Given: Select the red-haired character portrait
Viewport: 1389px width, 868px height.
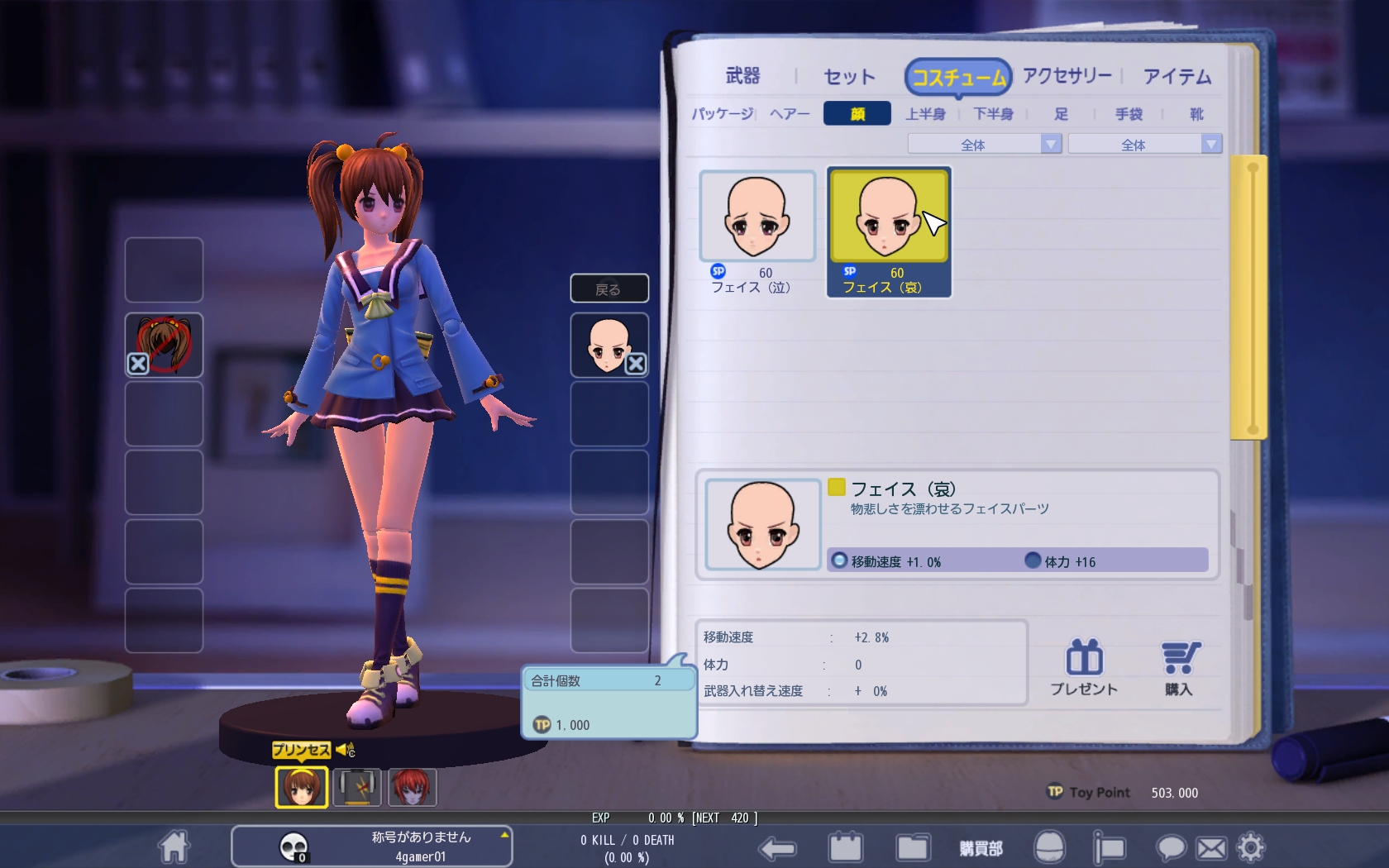Looking at the screenshot, I should point(412,787).
